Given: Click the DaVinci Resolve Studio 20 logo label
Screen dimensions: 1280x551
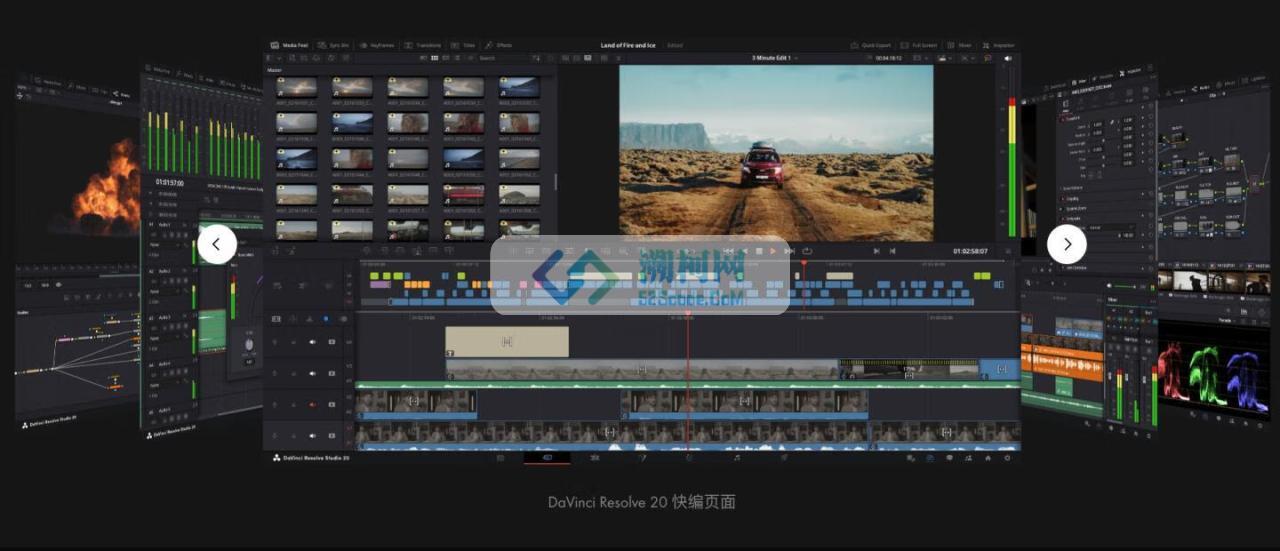Looking at the screenshot, I should [311, 457].
